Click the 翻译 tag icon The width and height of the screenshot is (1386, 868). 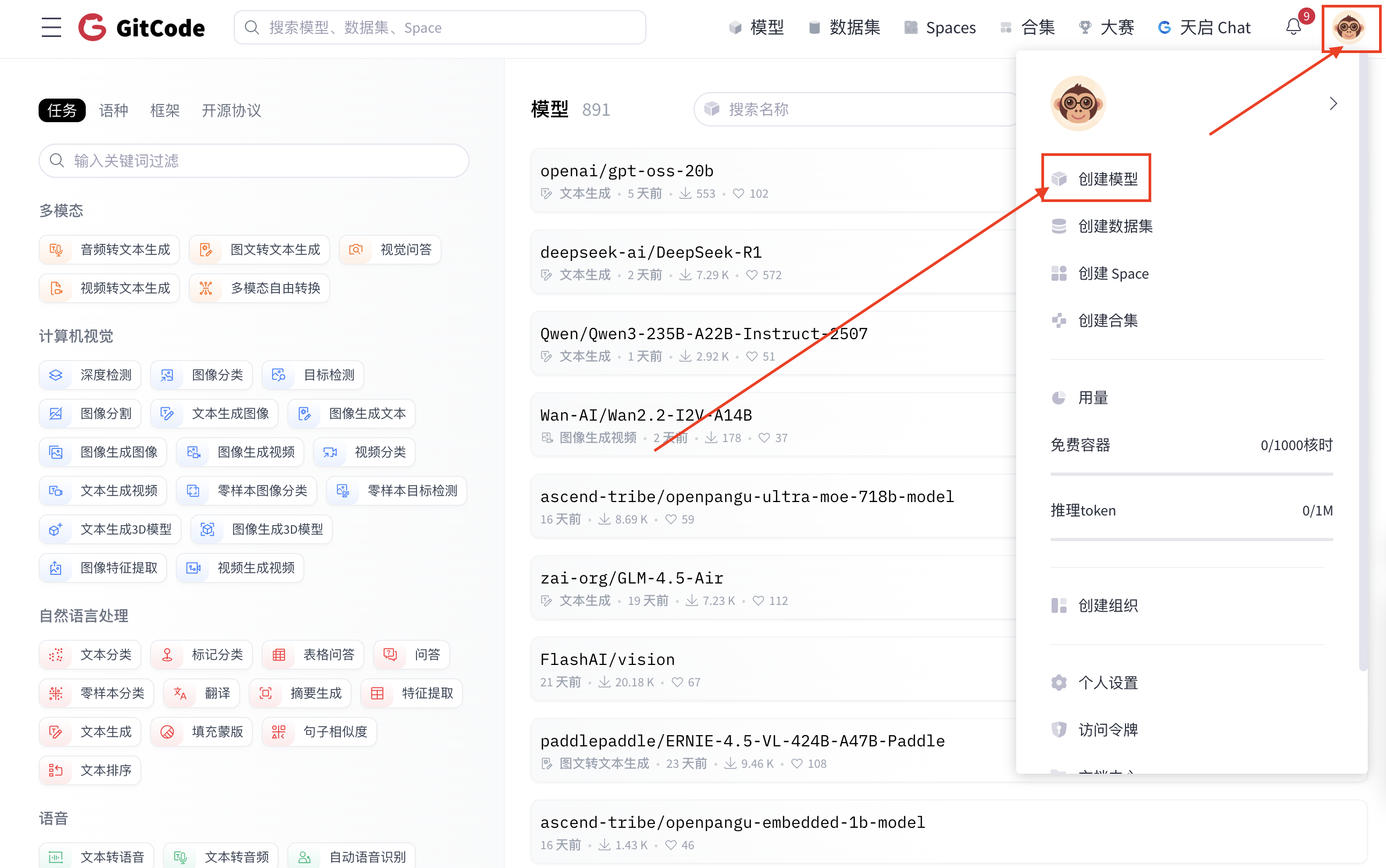coord(180,693)
